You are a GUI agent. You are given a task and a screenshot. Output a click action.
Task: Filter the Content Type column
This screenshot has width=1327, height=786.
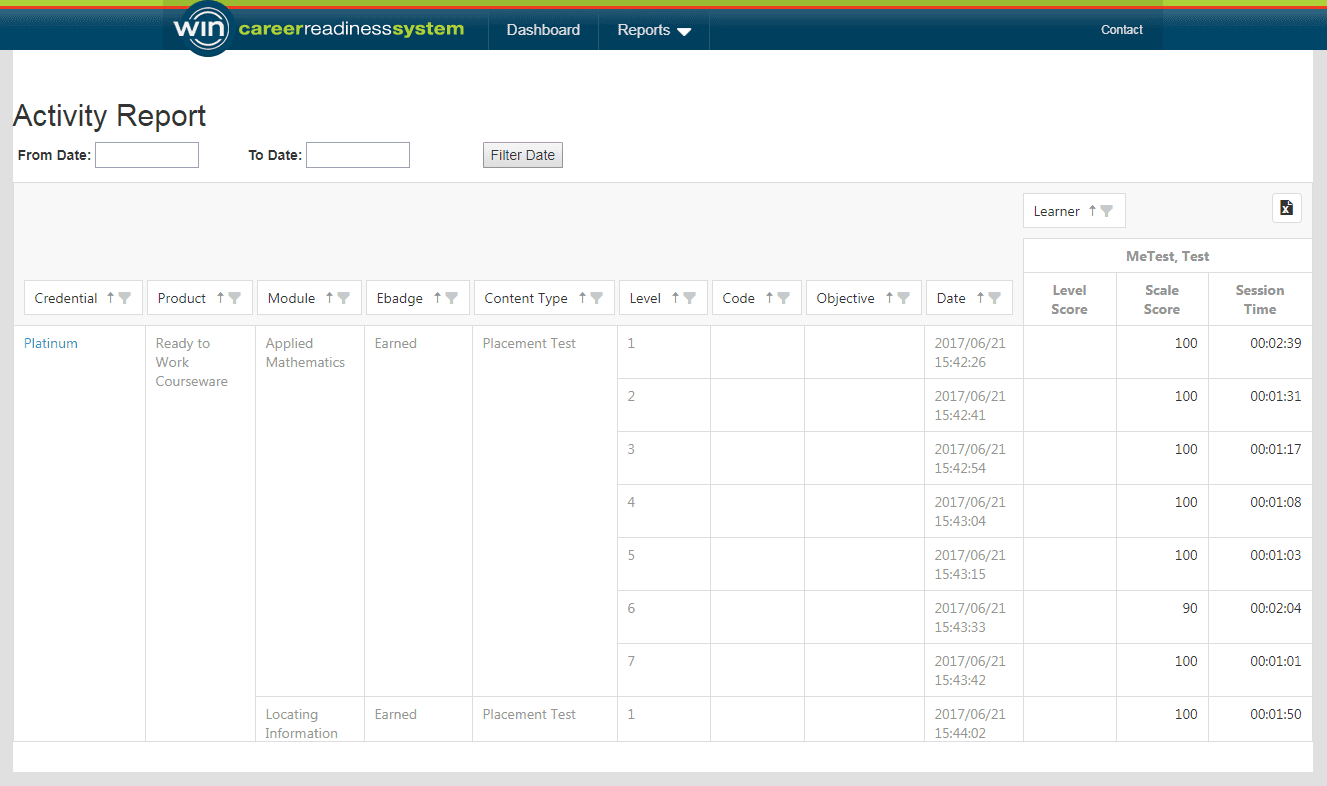tap(597, 298)
